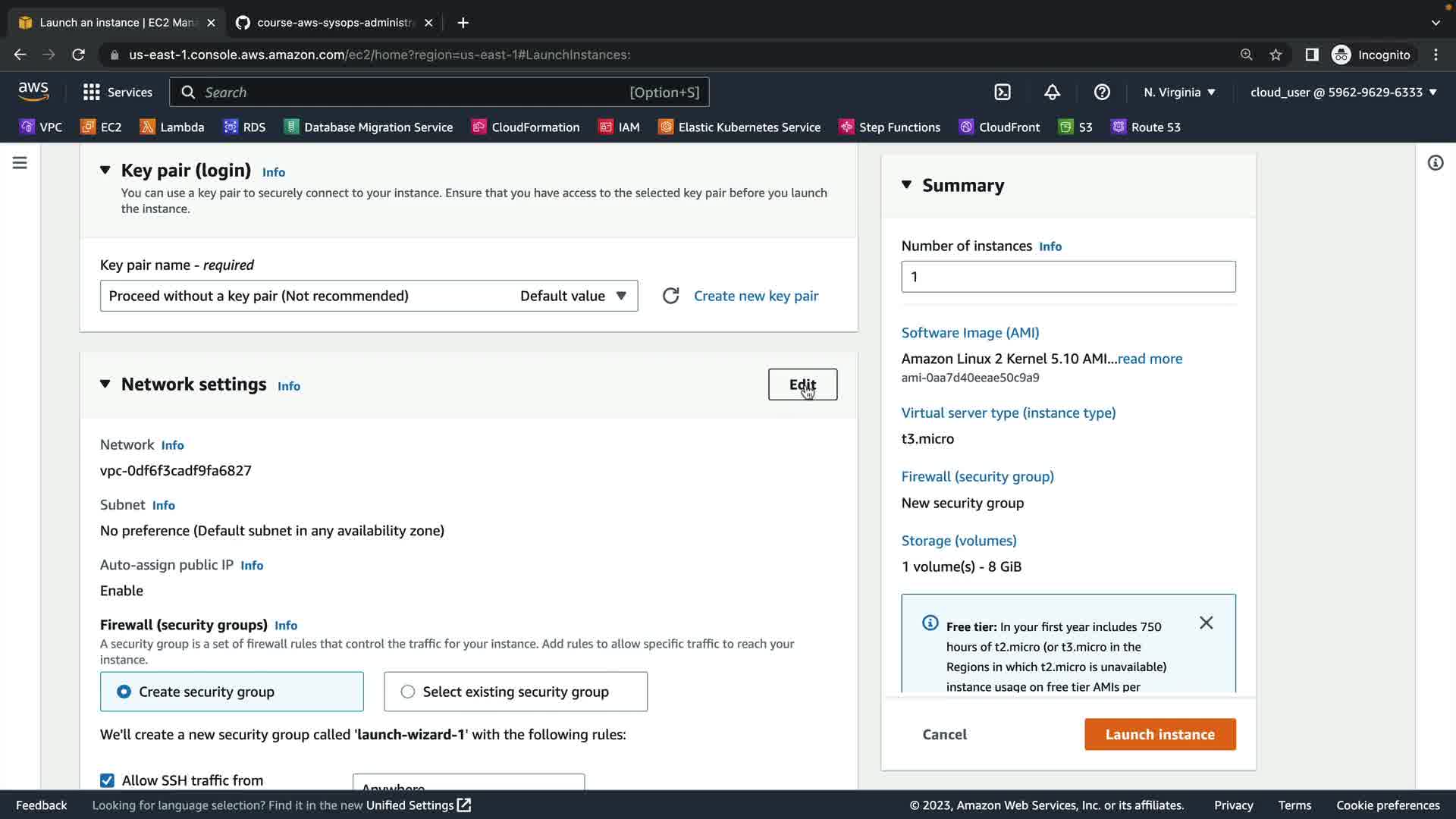The image size is (1456, 819).
Task: Refresh the key pair list
Action: coord(670,296)
